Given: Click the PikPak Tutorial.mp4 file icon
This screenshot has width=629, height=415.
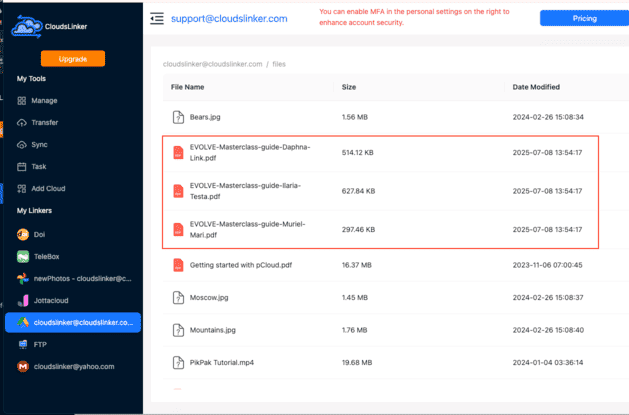Looking at the screenshot, I should pyautogui.click(x=178, y=362).
